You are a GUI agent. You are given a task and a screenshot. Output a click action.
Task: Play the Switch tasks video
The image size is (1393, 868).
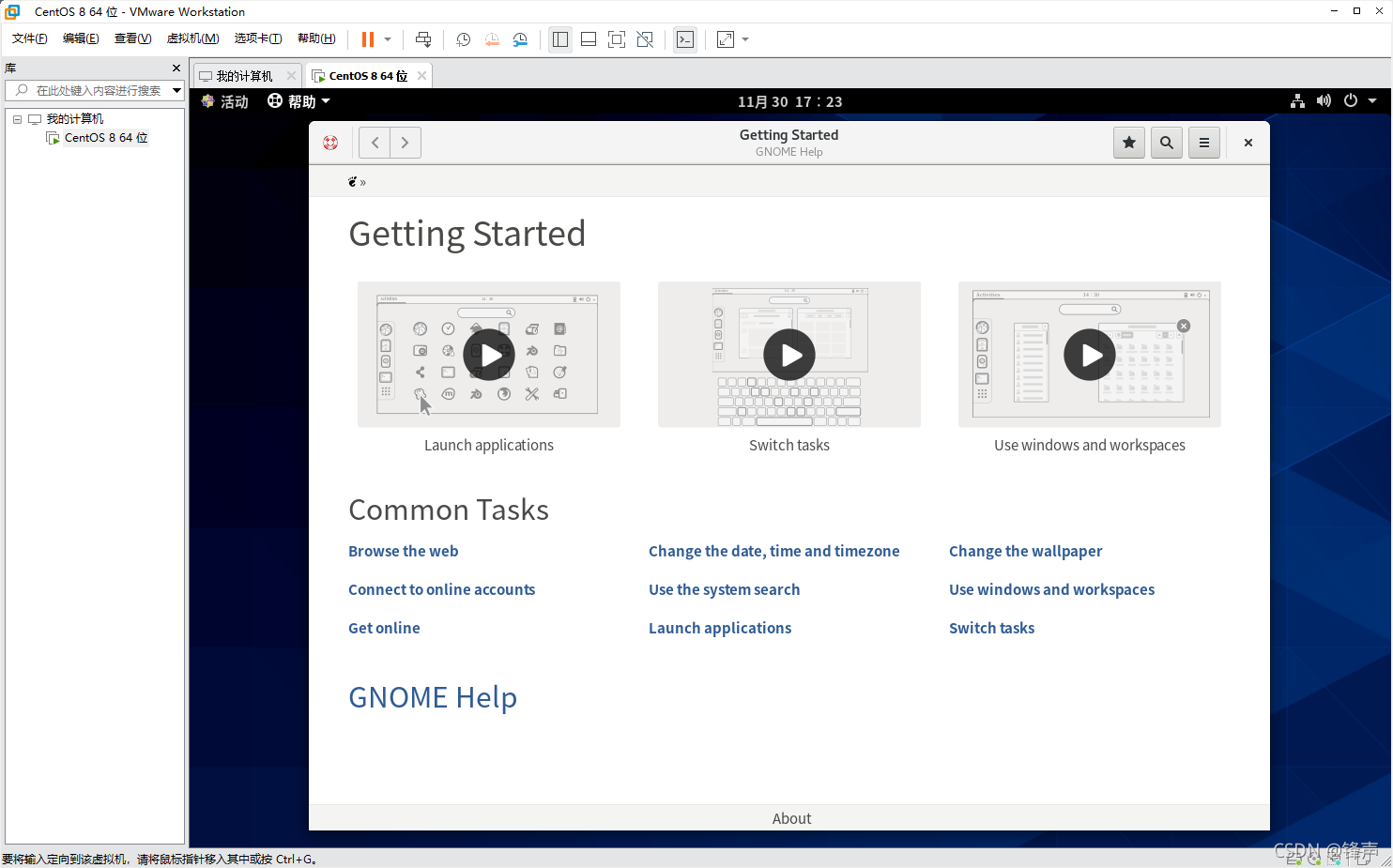[x=789, y=355]
